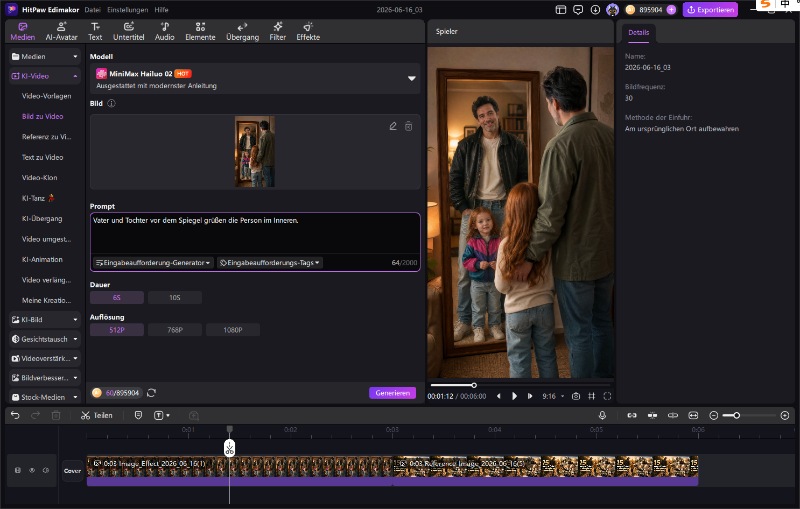Click the layout switch icon in title bar
800x509 pixels.
point(561,10)
